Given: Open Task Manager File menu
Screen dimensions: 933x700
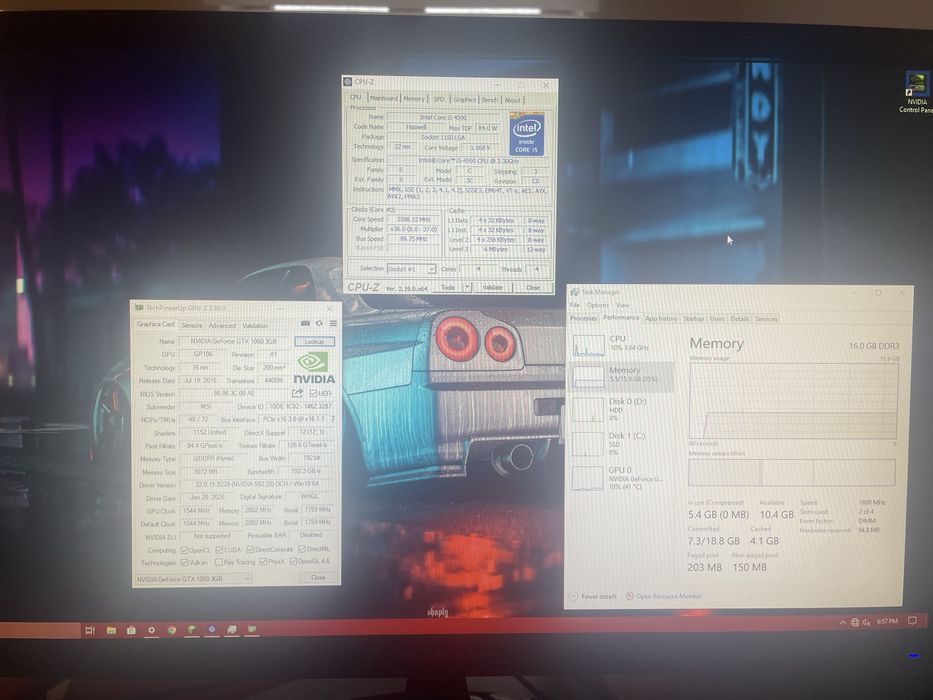Looking at the screenshot, I should (574, 305).
